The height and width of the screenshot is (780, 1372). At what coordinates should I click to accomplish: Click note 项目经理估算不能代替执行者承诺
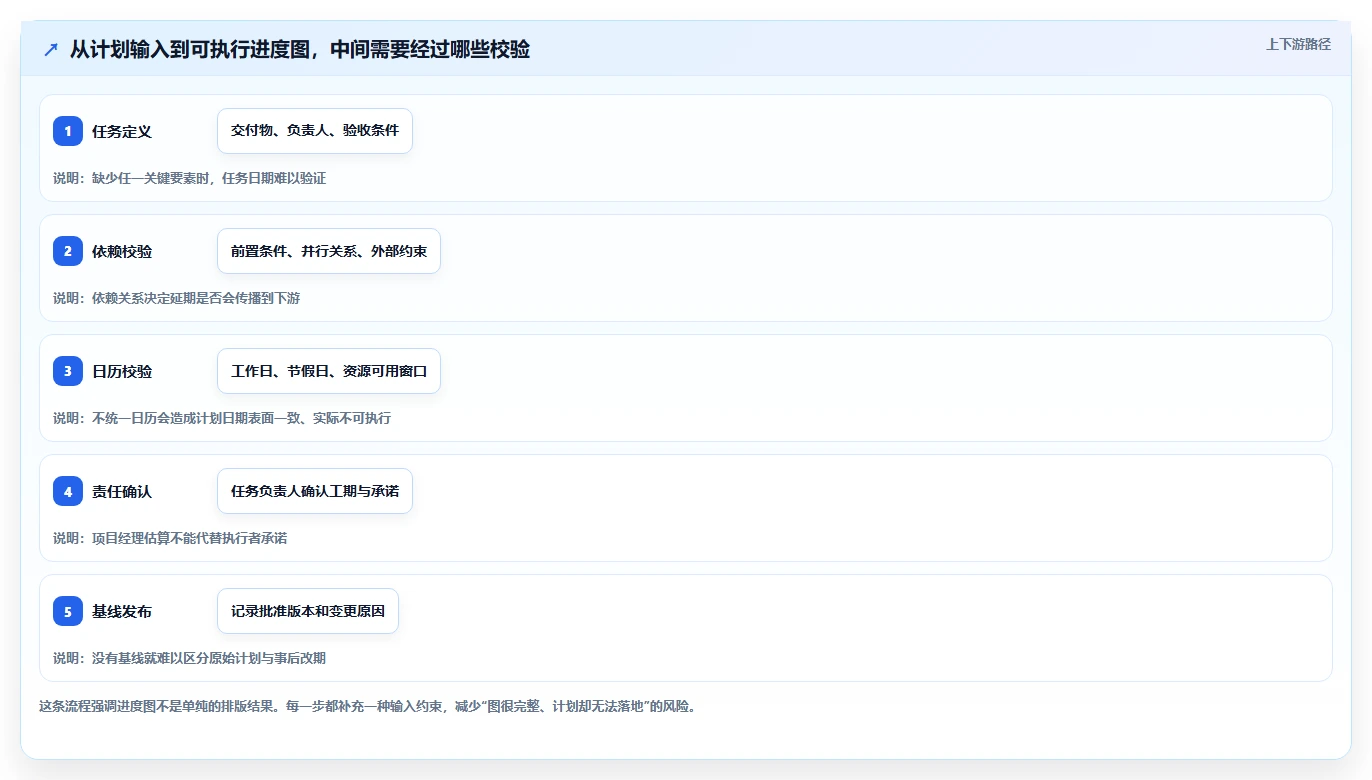[170, 538]
